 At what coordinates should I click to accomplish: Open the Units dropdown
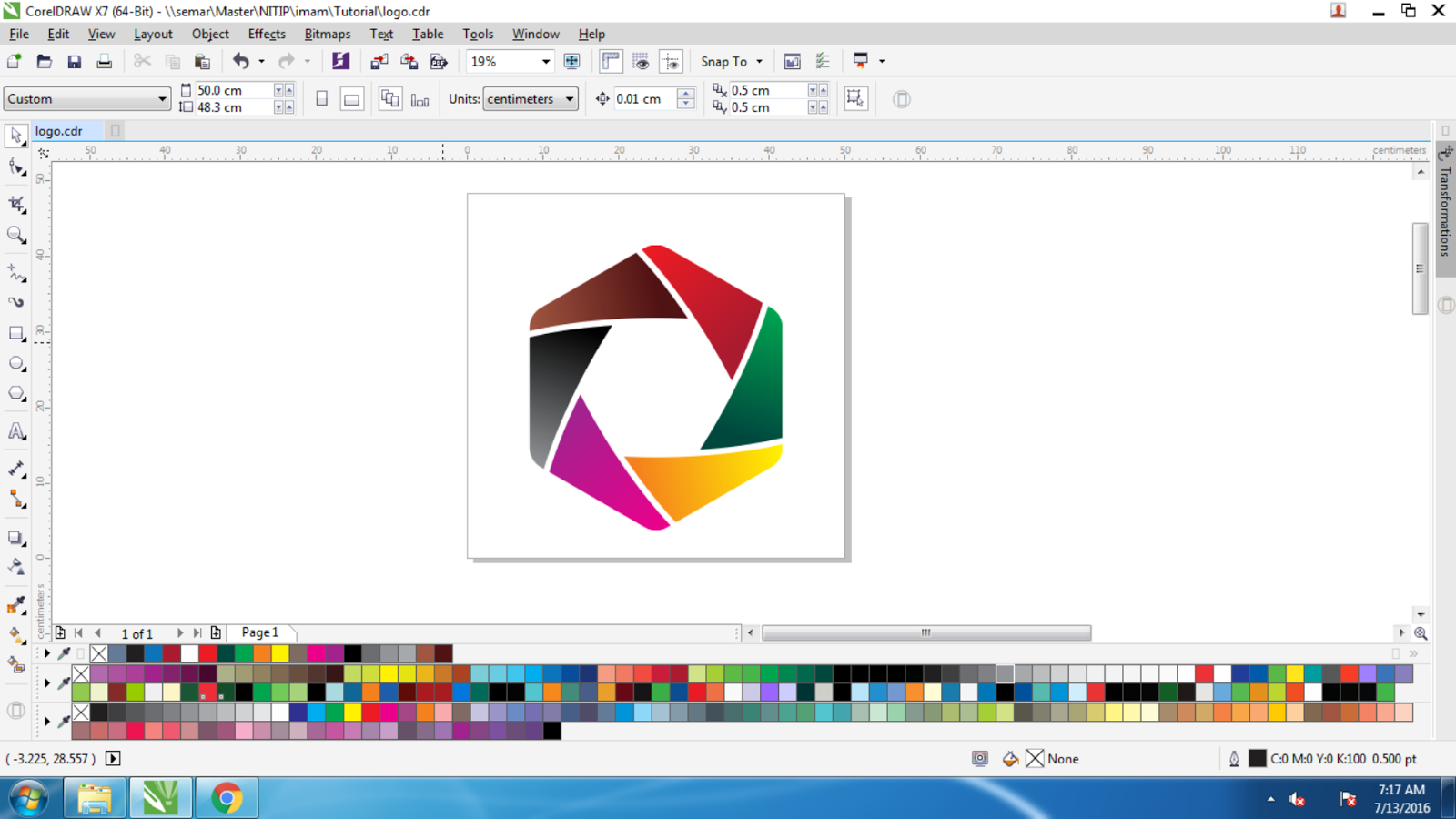pos(530,98)
